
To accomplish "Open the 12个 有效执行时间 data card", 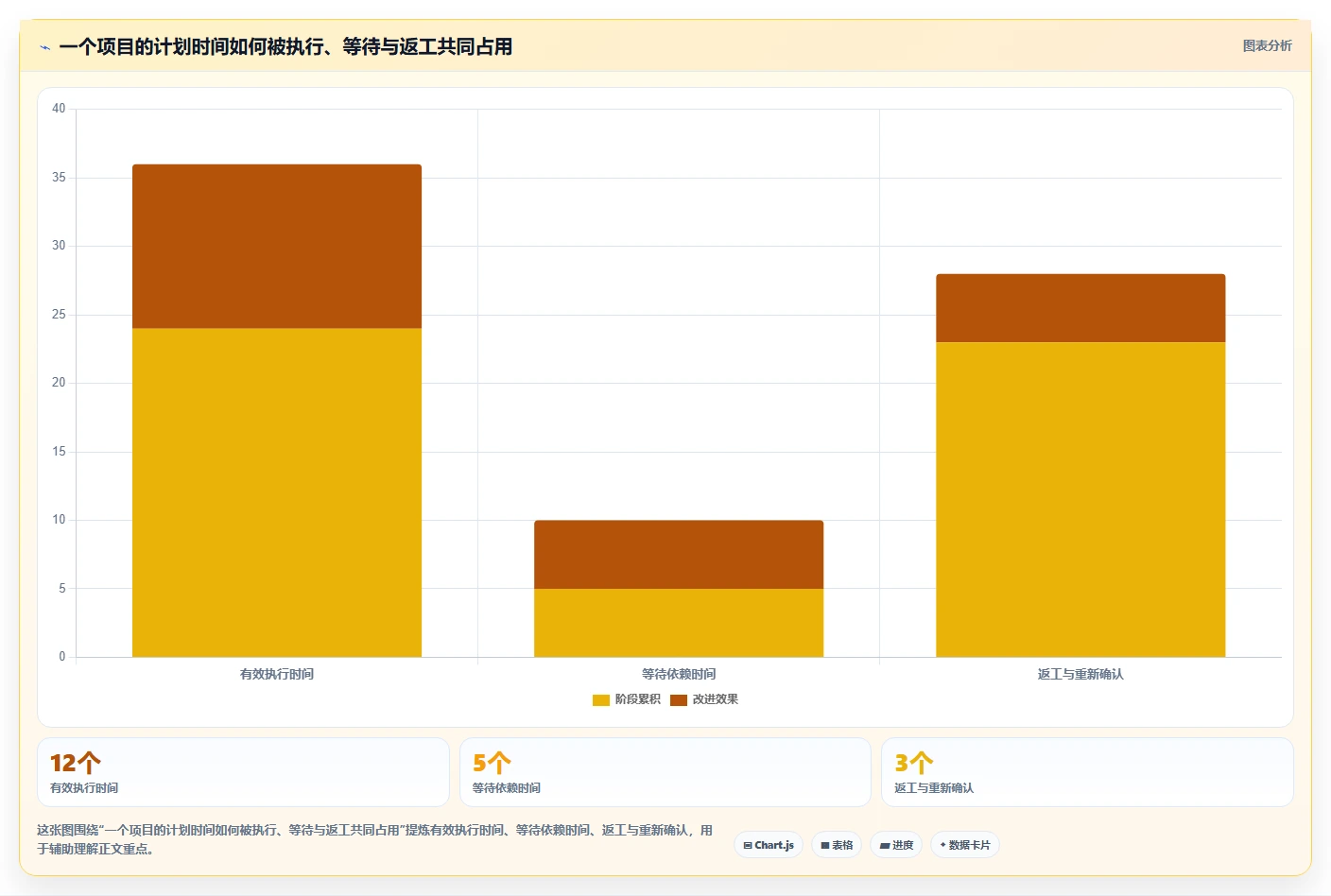I will pyautogui.click(x=243, y=772).
